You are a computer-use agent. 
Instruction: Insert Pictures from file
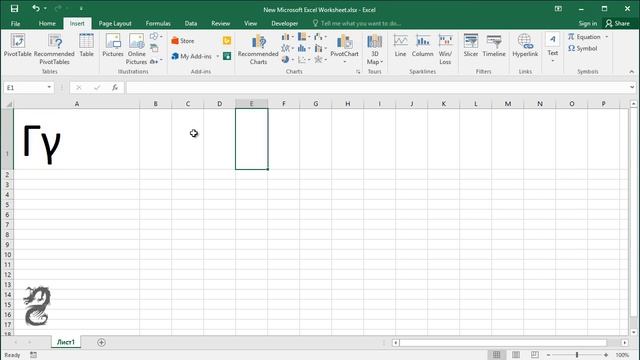113,46
